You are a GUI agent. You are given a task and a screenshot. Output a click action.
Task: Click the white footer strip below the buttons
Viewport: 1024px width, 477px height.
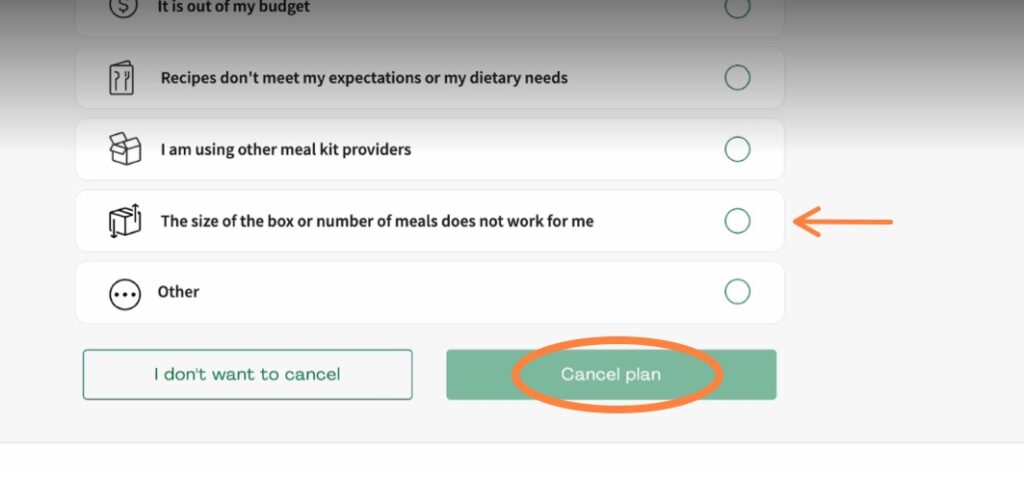tap(512, 460)
